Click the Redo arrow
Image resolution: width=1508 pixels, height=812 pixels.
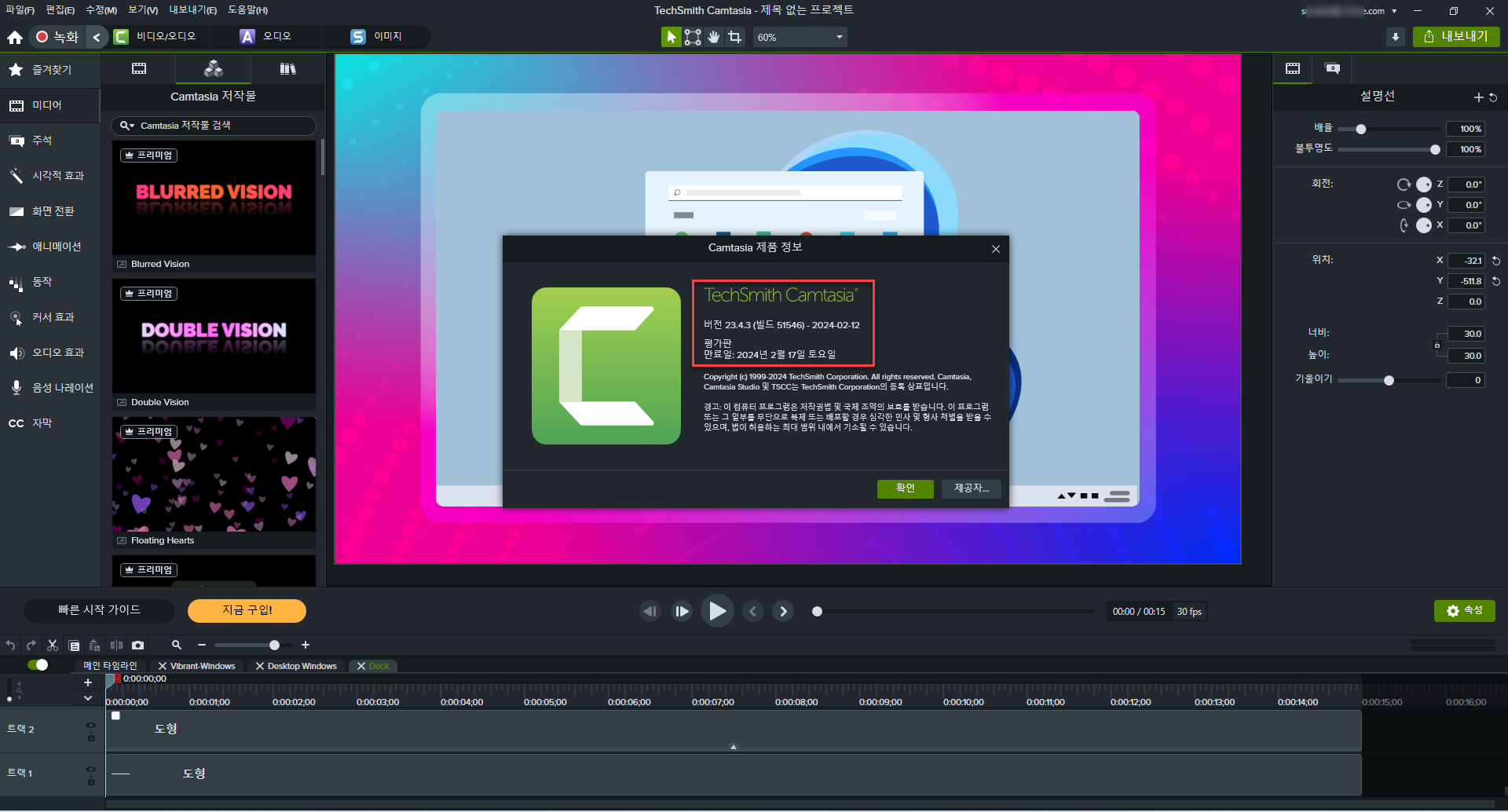pyautogui.click(x=31, y=645)
